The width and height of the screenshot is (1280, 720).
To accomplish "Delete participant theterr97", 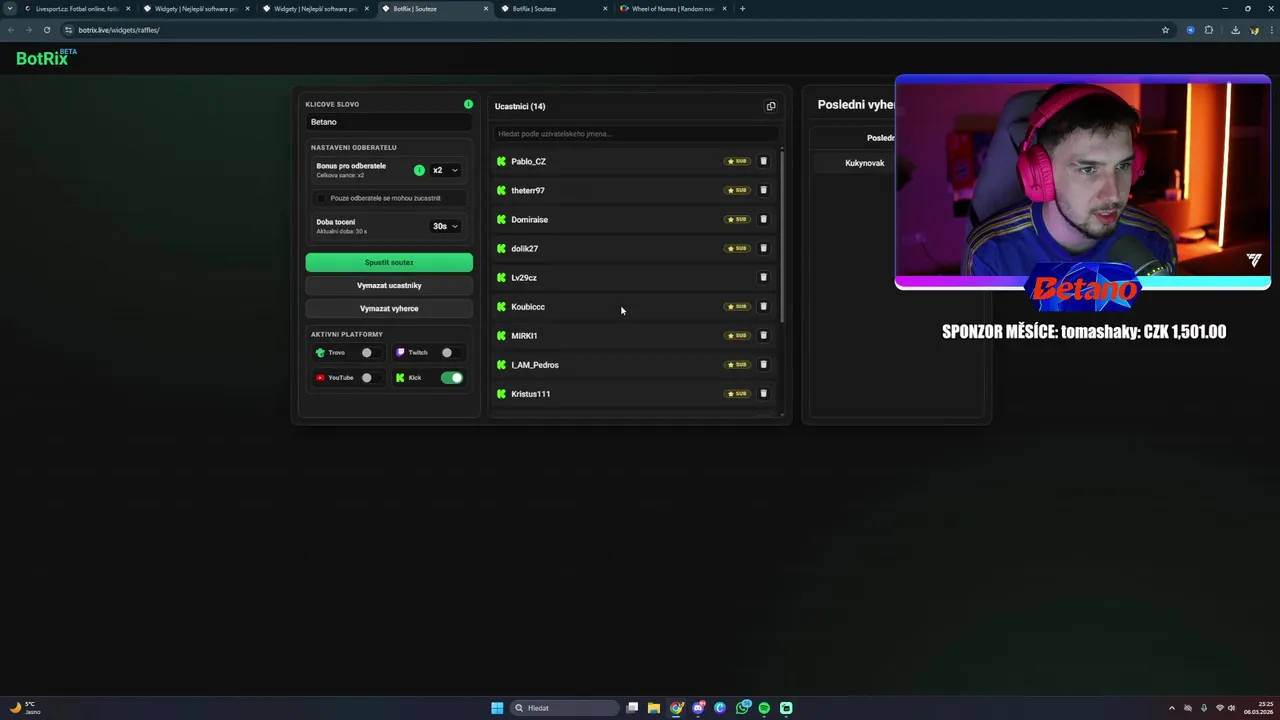I will click(763, 190).
